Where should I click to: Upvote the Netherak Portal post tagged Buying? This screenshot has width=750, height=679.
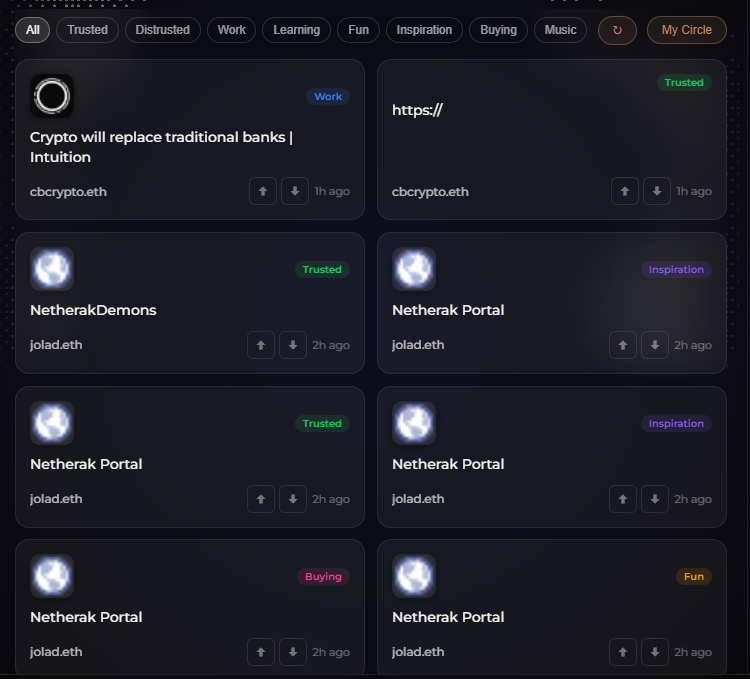(x=261, y=652)
